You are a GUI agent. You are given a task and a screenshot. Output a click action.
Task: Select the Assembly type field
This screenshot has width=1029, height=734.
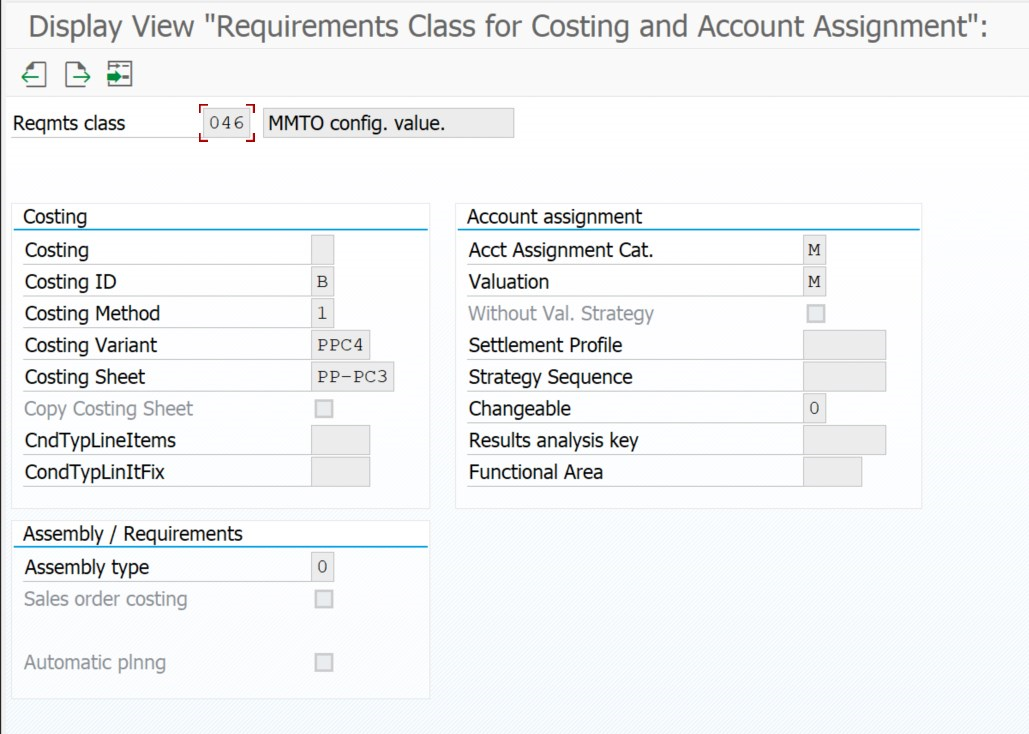(322, 568)
